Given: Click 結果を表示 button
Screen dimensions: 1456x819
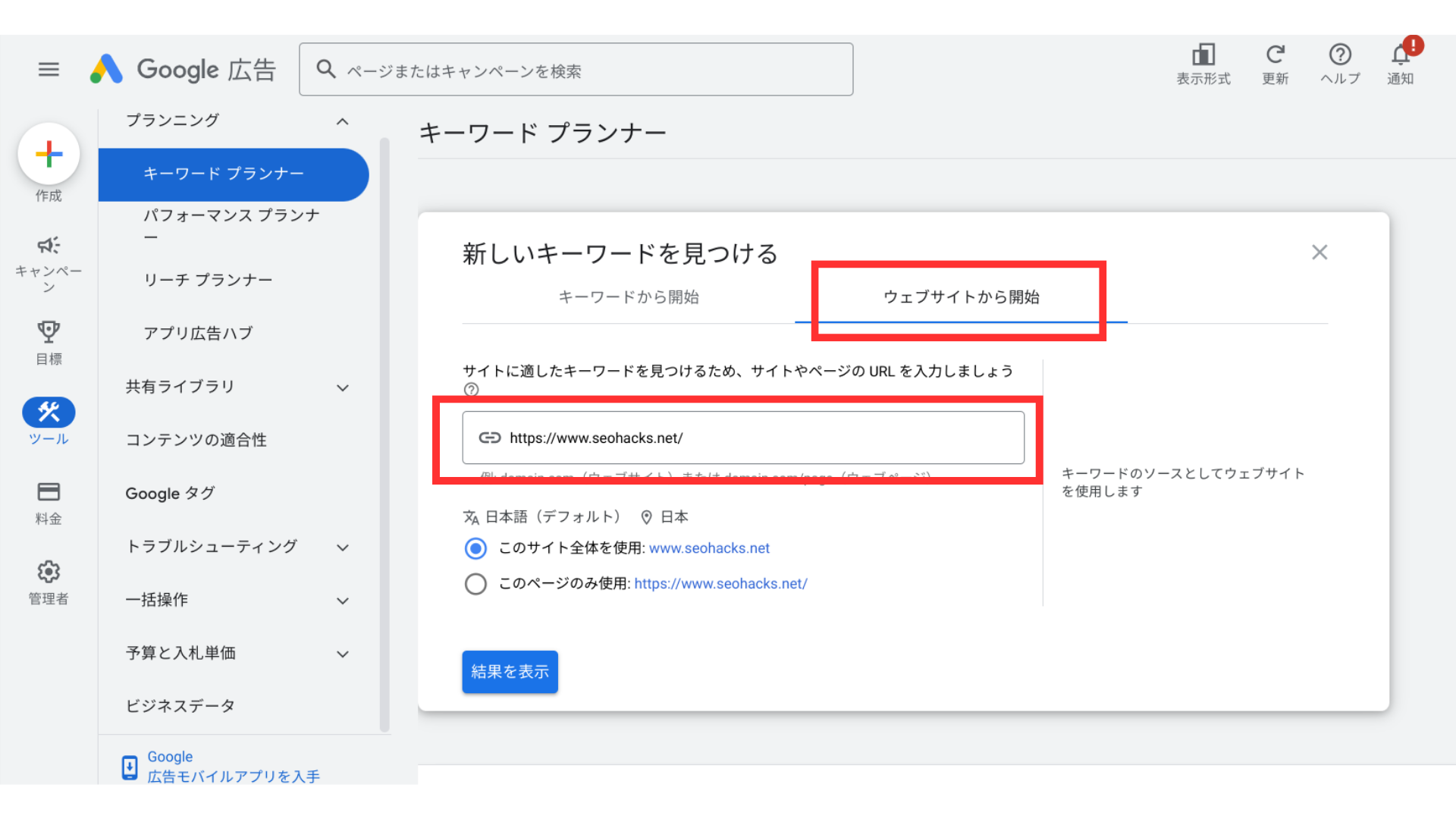Looking at the screenshot, I should (510, 672).
